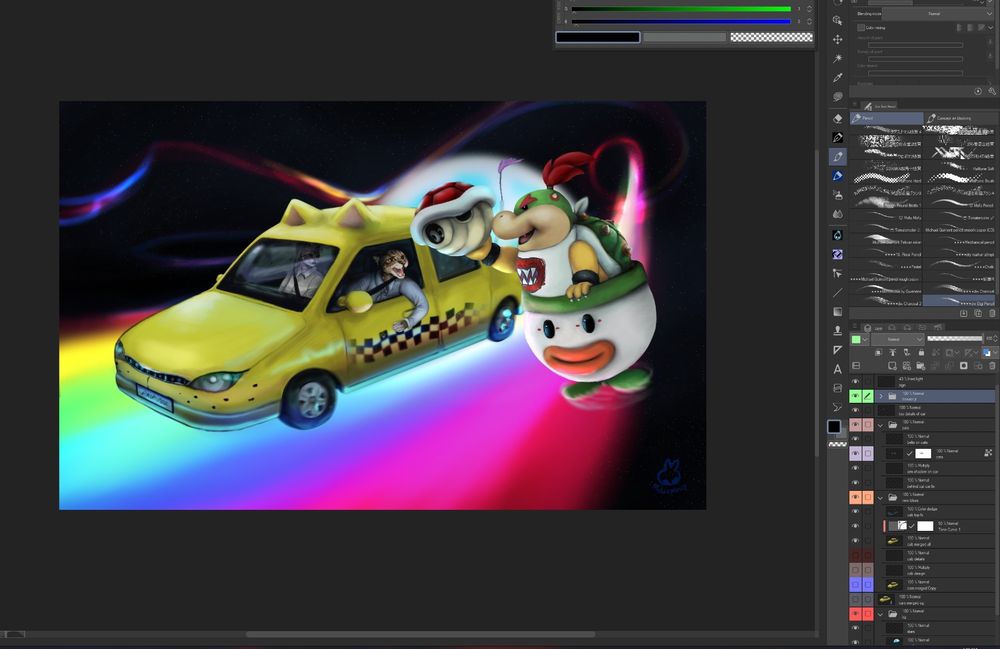
Task: Select the Blend tool with droplet icon
Action: [837, 214]
